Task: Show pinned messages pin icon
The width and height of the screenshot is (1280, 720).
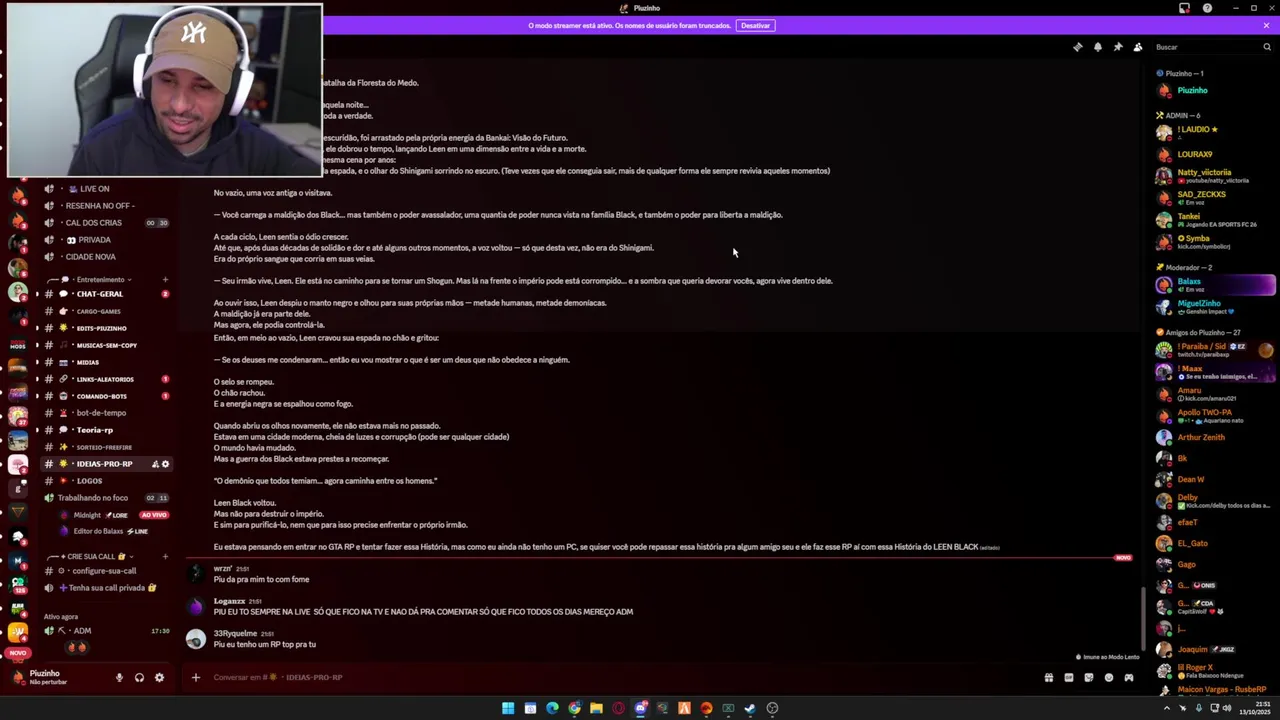Action: pos(1117,47)
